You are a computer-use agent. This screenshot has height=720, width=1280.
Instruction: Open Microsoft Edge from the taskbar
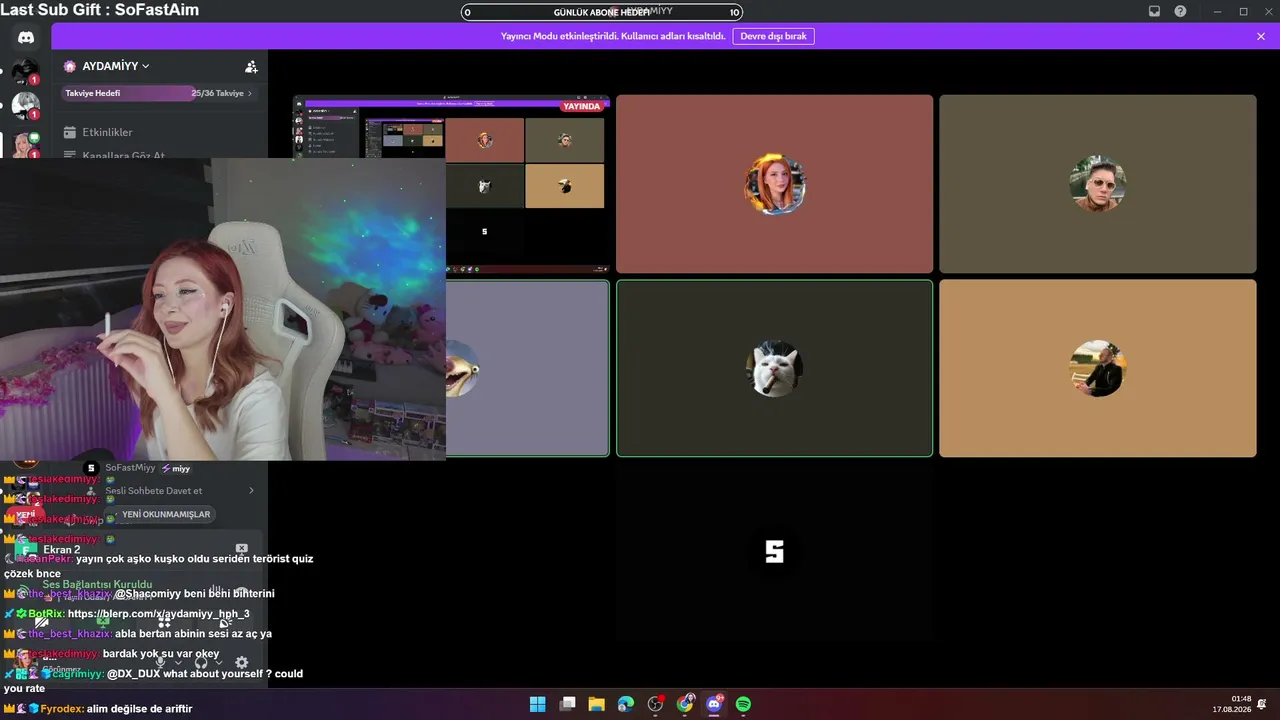point(626,704)
